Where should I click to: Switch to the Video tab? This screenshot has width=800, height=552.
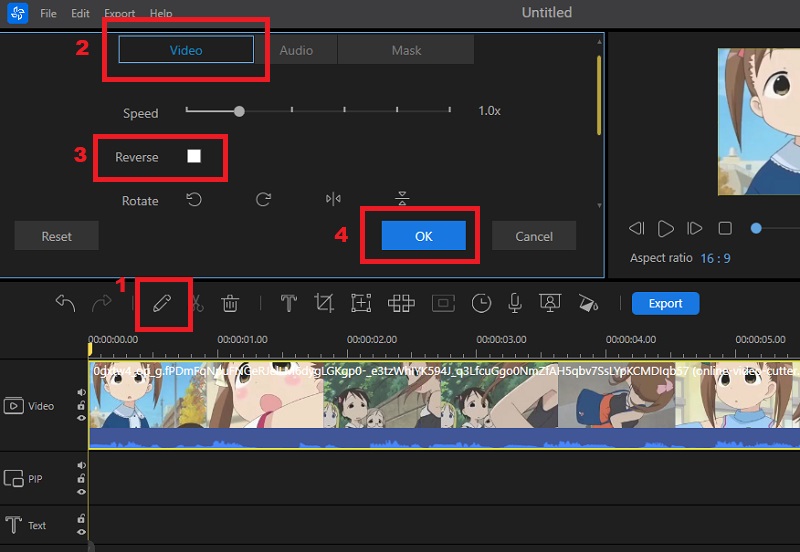(186, 50)
